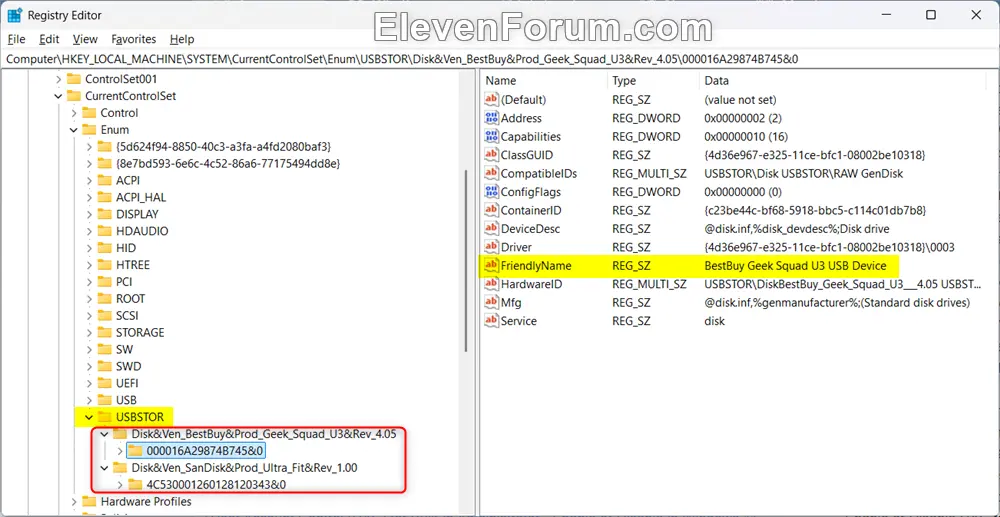Click the Capabilities DWORD value icon
The image size is (1000, 517).
(x=492, y=136)
